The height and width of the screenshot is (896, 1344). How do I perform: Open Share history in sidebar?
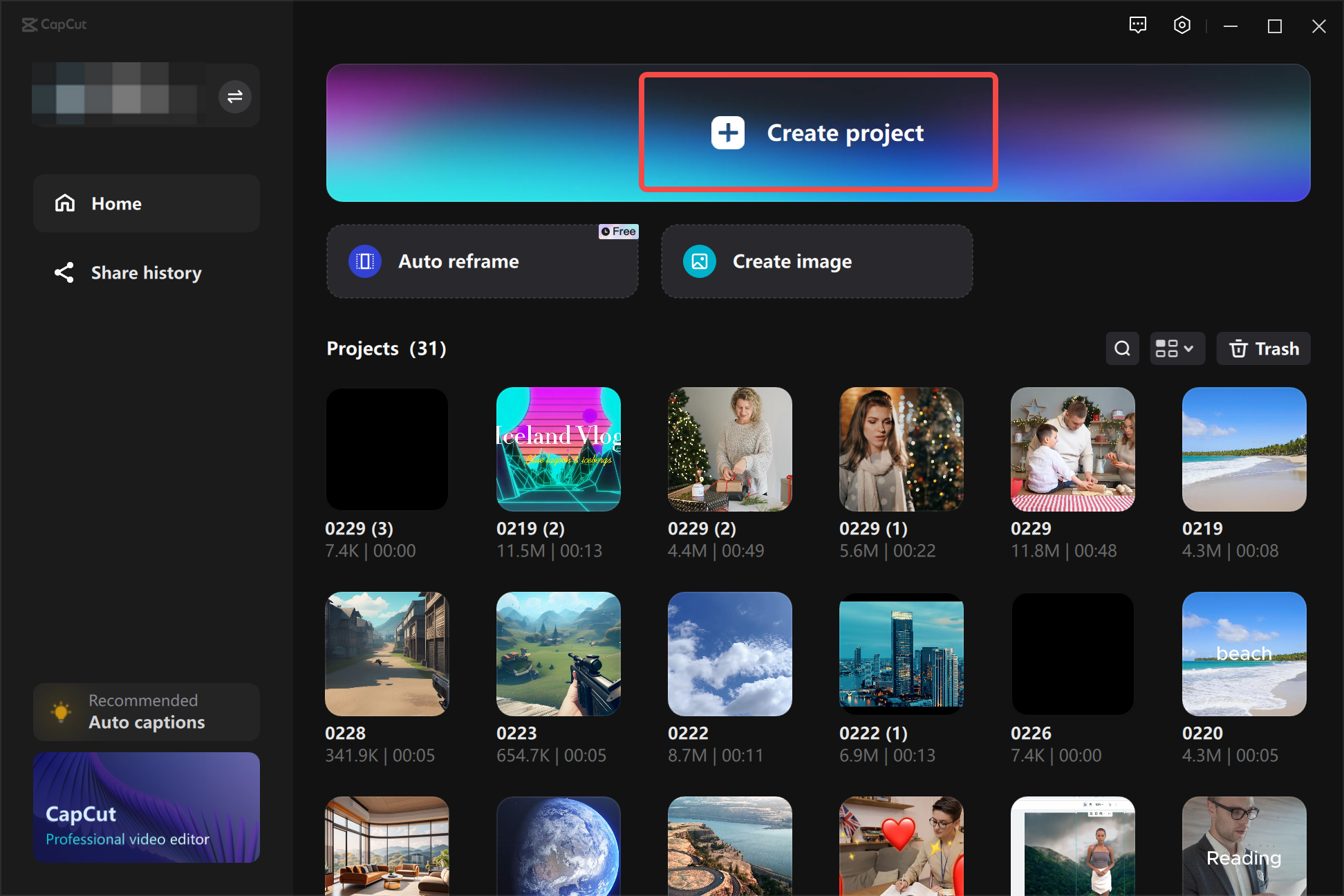pos(147,272)
